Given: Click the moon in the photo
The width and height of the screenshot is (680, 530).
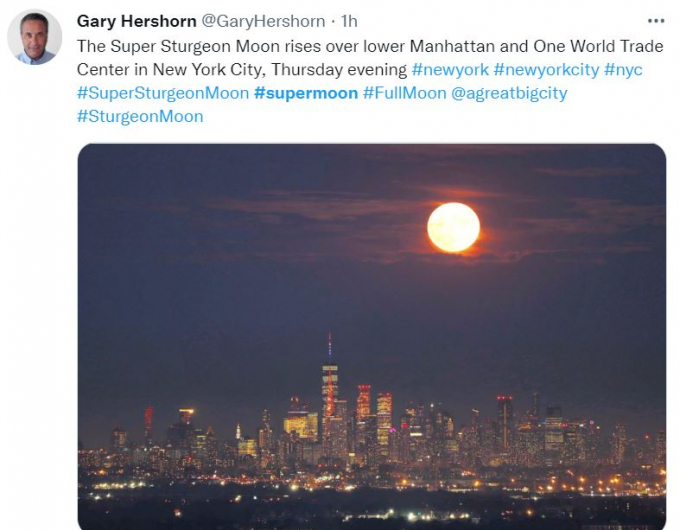Looking at the screenshot, I should (453, 227).
